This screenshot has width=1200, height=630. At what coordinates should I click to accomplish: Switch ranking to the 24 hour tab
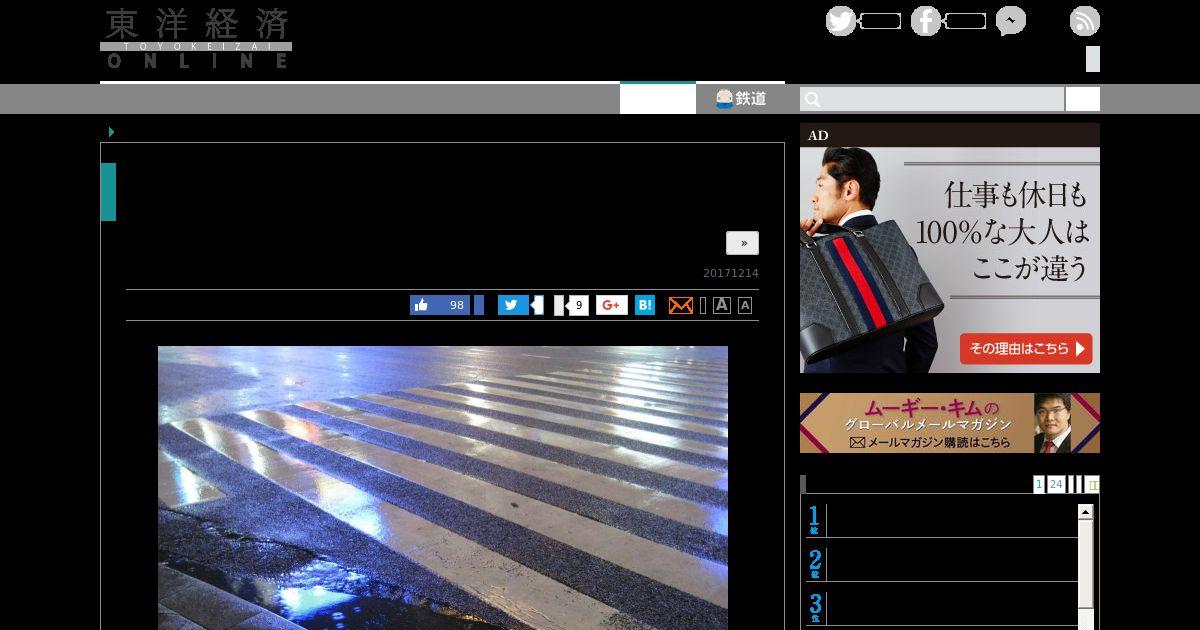click(1056, 484)
